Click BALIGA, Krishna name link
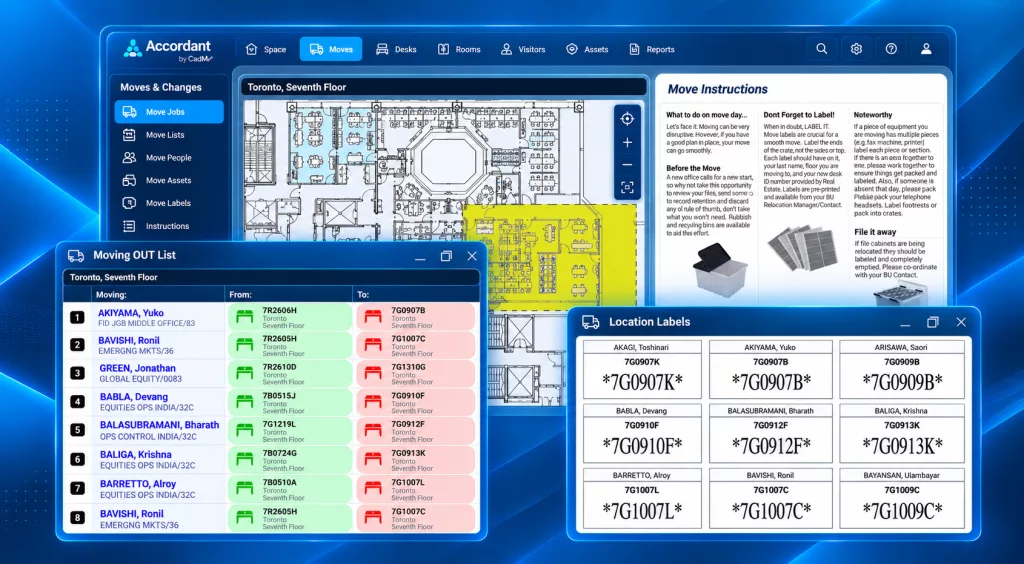Screen dimensions: 1024x564 [x=136, y=454]
